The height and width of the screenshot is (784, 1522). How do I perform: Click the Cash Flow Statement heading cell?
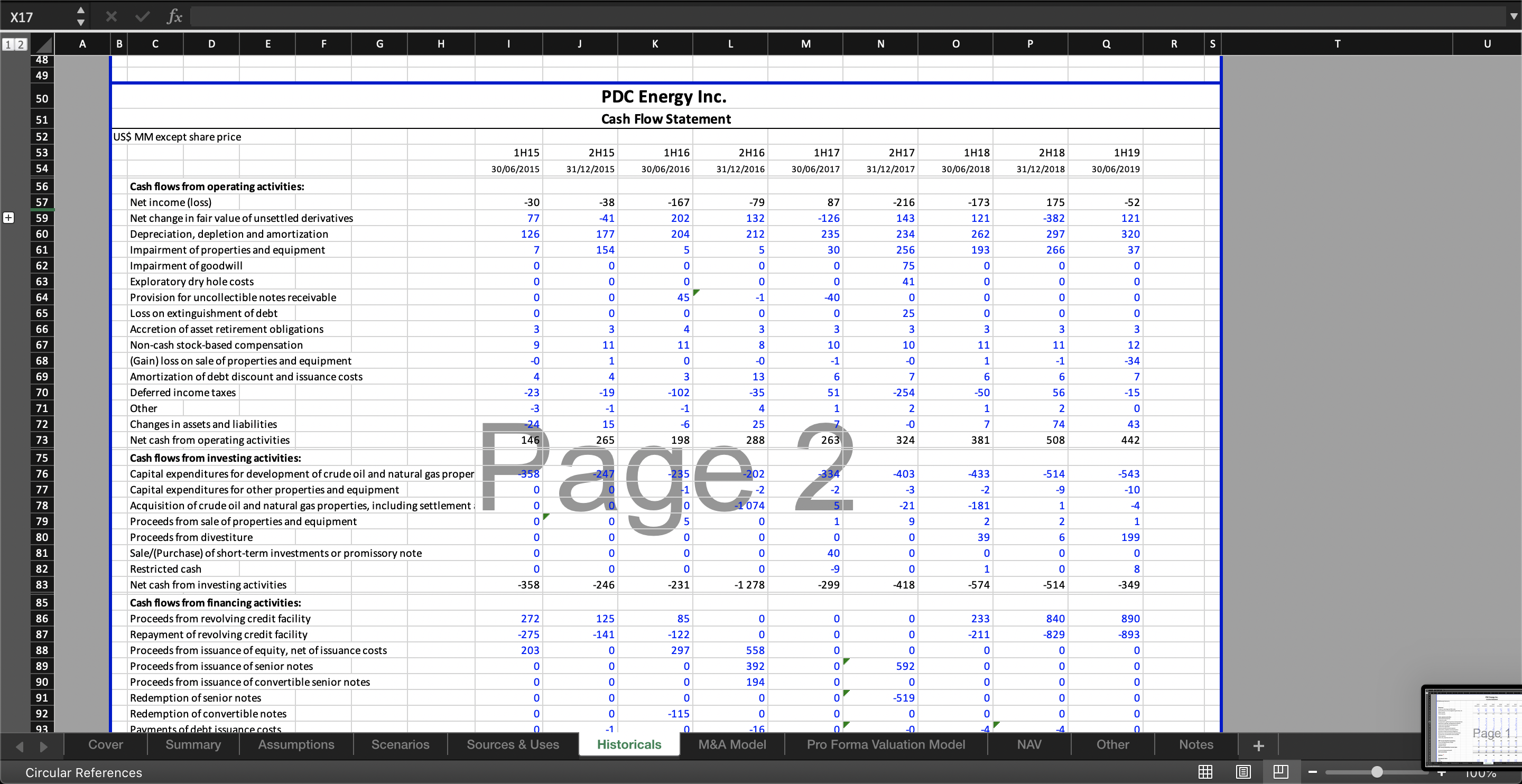666,119
